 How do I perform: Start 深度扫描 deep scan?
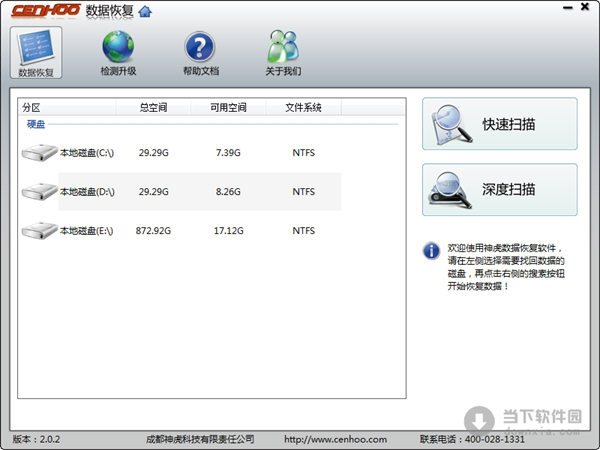500,189
